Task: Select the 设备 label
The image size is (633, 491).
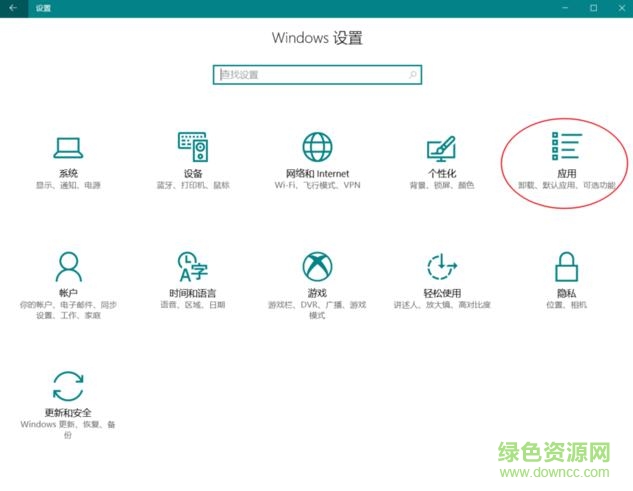Action: (x=193, y=174)
